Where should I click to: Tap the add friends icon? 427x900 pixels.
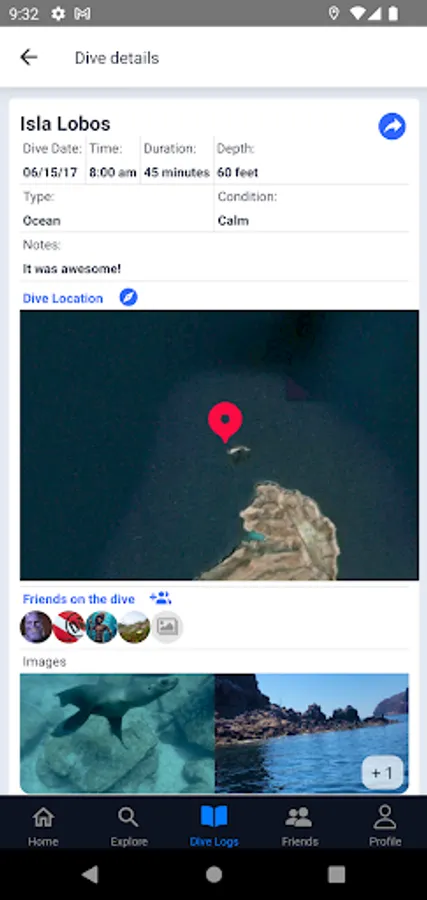pos(160,598)
